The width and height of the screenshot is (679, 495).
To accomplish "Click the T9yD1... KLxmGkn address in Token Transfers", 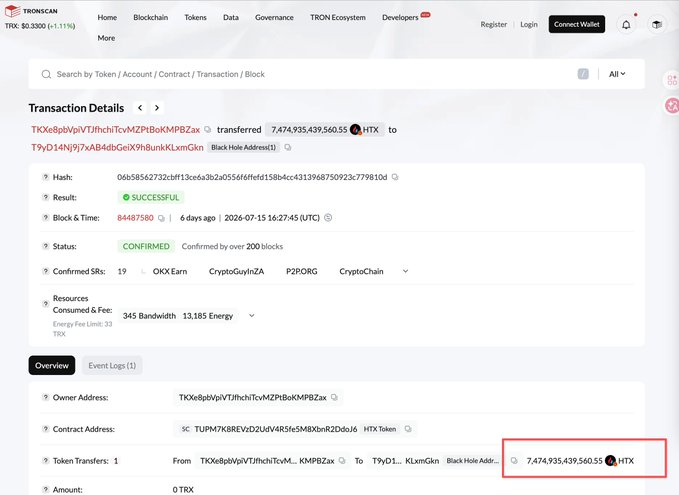I will [x=406, y=461].
